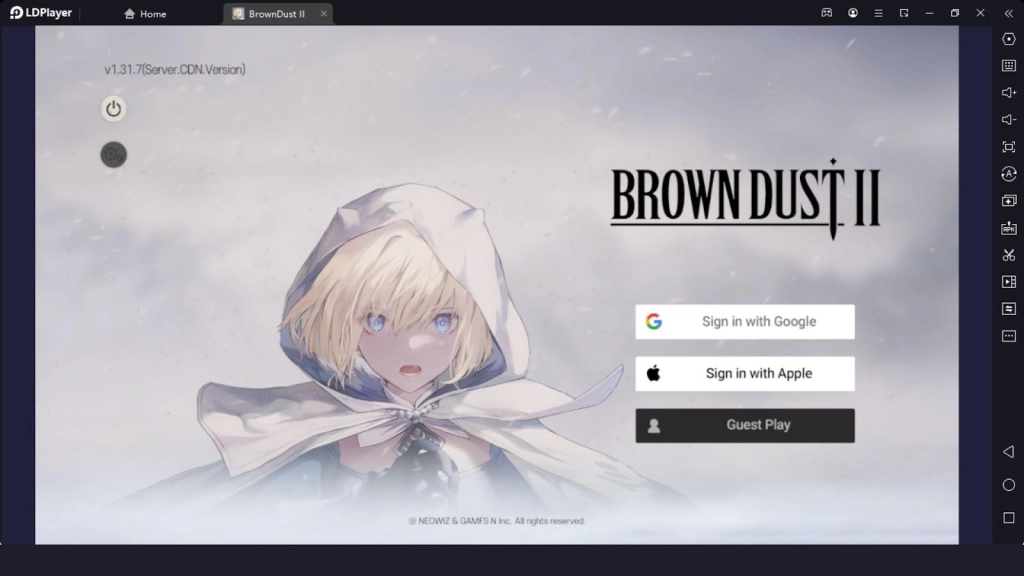Image resolution: width=1024 pixels, height=576 pixels.
Task: Click Sign in with Google
Action: [744, 322]
